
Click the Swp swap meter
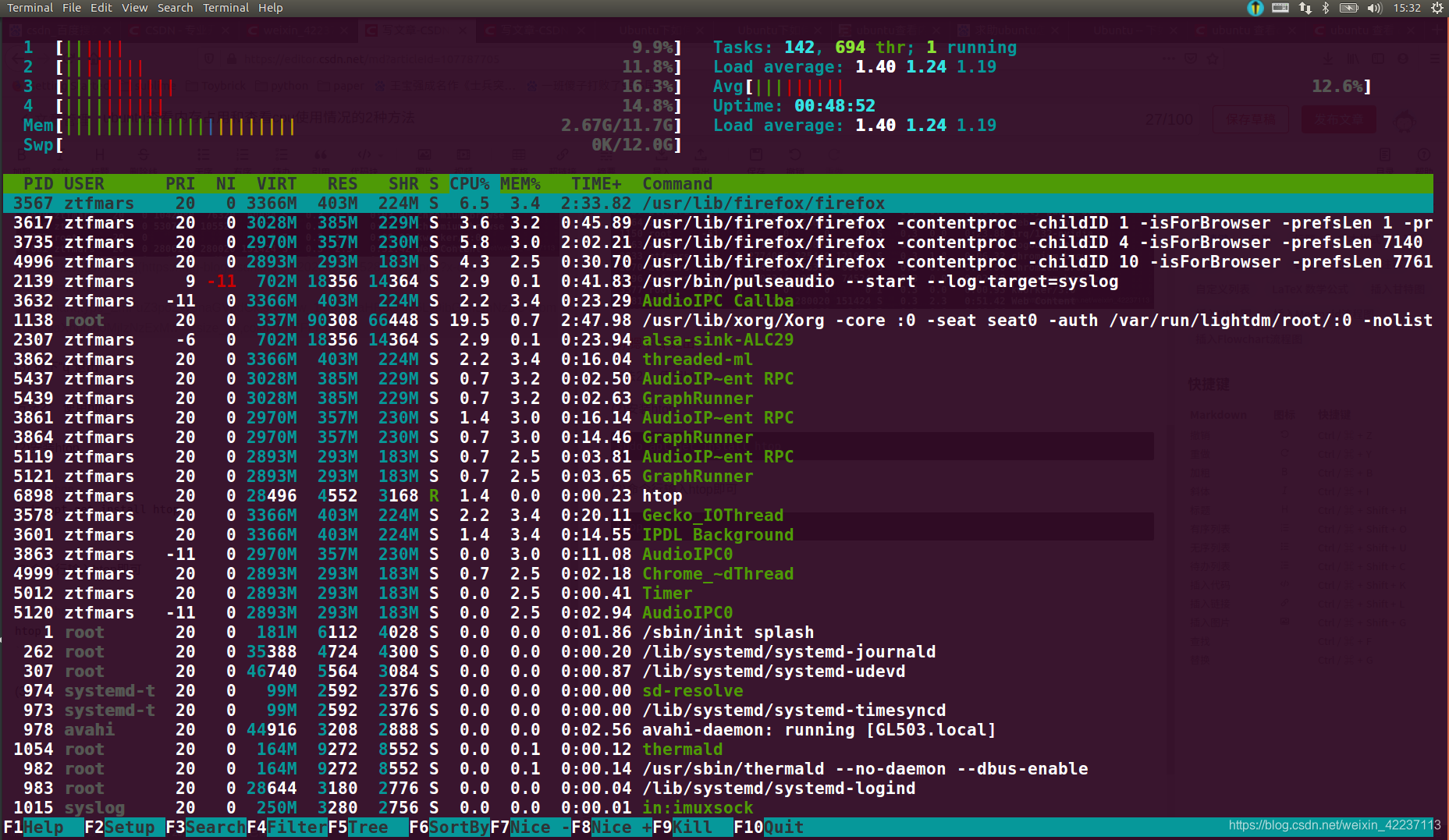point(353,145)
